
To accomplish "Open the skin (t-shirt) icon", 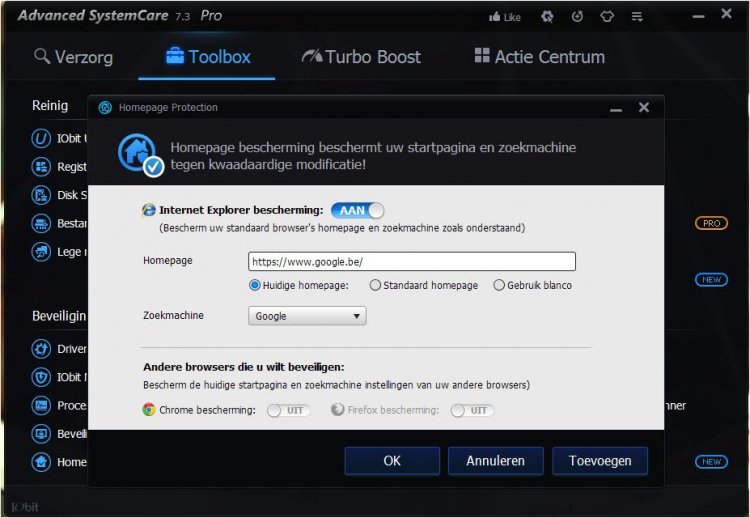I will click(x=606, y=17).
